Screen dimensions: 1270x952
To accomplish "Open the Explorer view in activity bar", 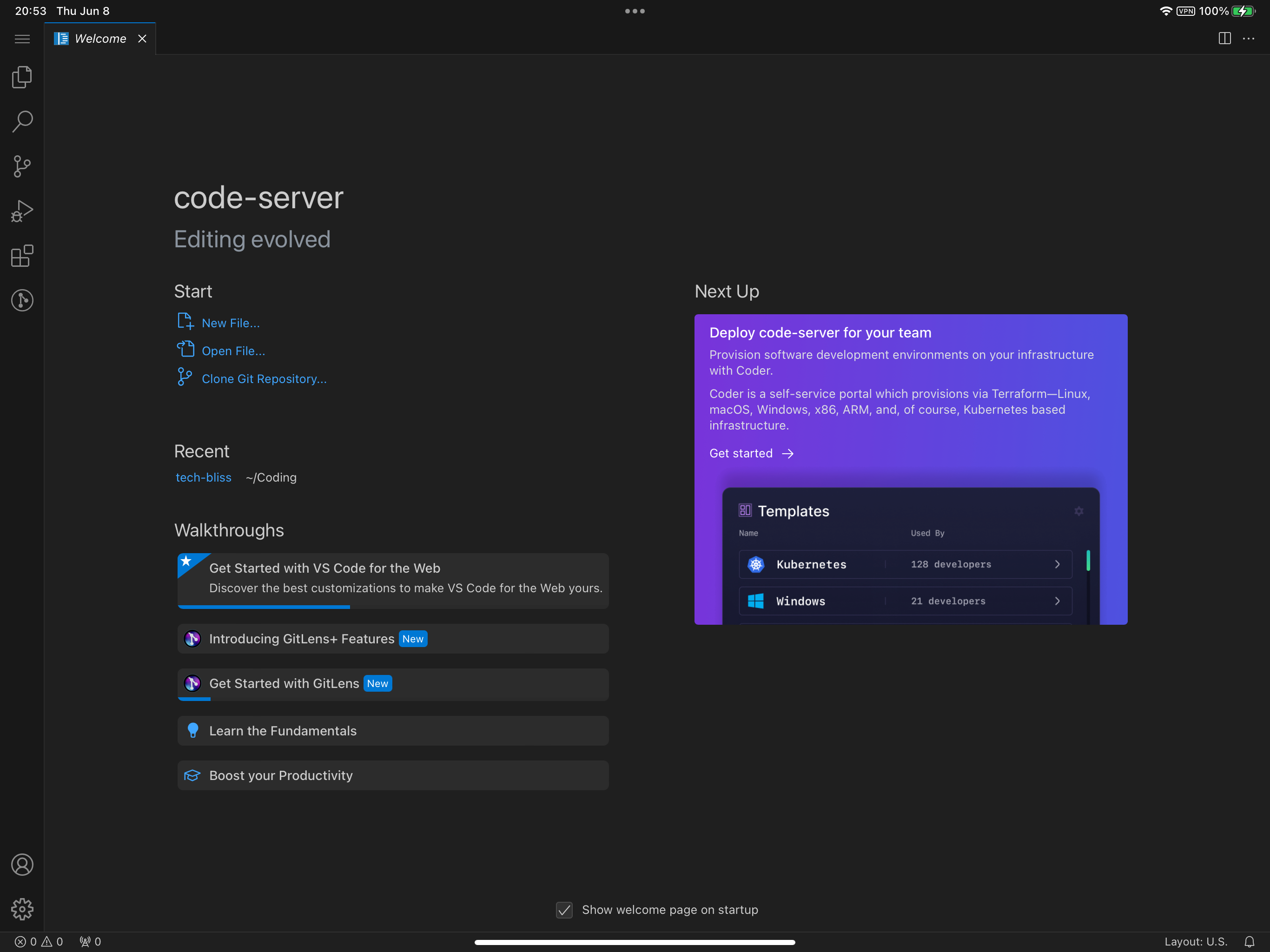I will click(22, 77).
